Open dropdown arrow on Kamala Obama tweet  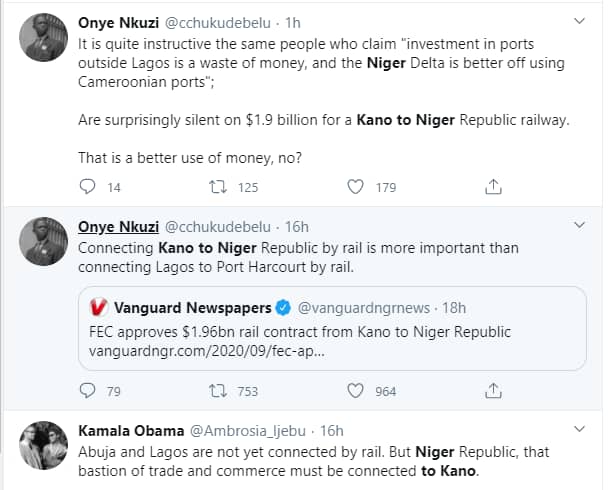(579, 430)
